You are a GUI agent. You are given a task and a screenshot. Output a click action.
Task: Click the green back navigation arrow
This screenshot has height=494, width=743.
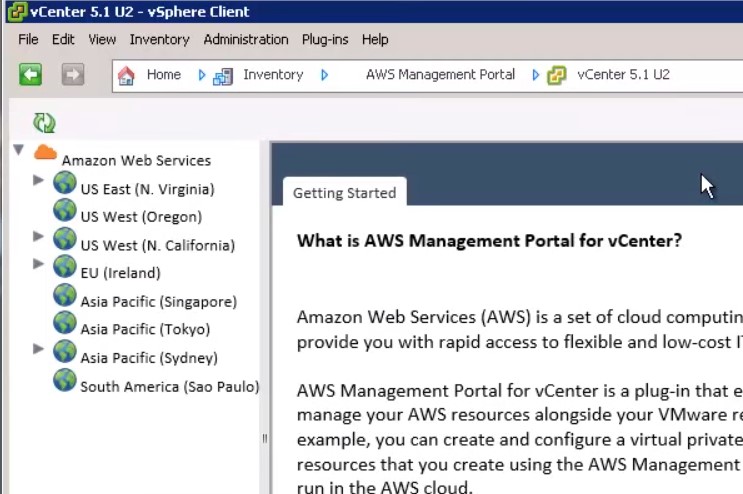[x=30, y=74]
